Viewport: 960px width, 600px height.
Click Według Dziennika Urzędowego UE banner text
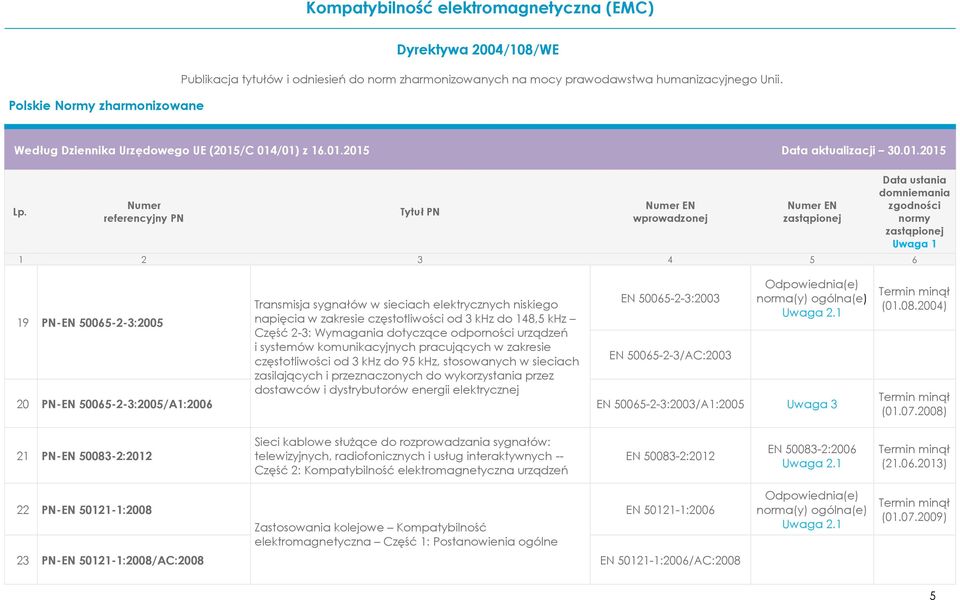[192, 151]
